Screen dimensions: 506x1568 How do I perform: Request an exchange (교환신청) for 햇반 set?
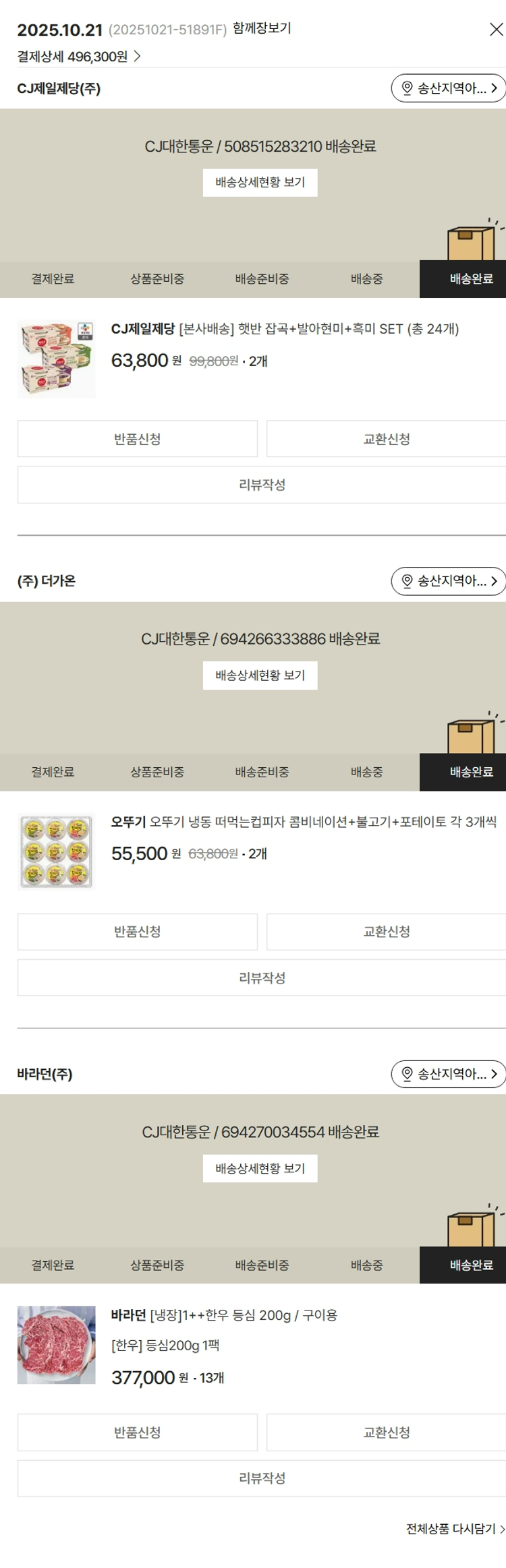coord(386,439)
